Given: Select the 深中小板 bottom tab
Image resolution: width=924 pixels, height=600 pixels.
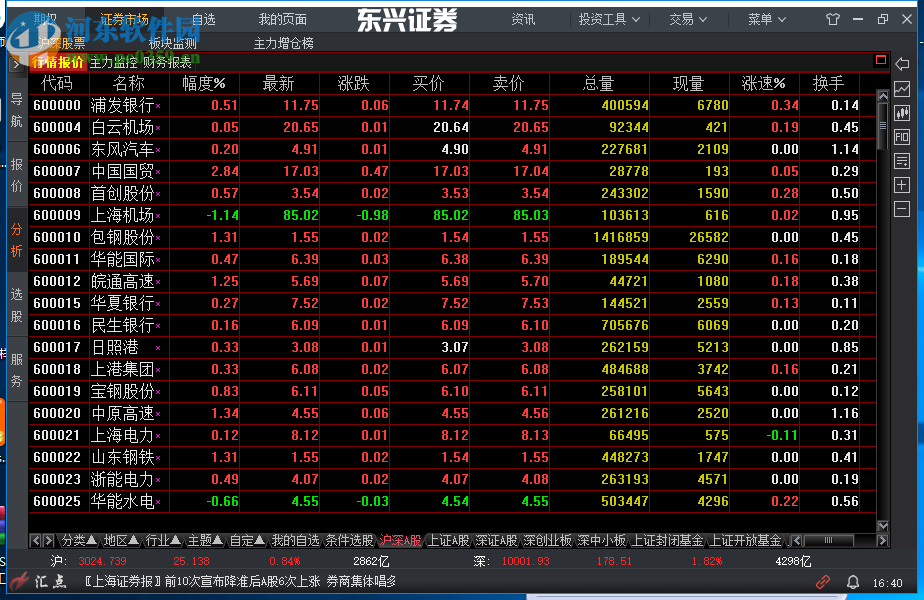Looking at the screenshot, I should coord(601,540).
